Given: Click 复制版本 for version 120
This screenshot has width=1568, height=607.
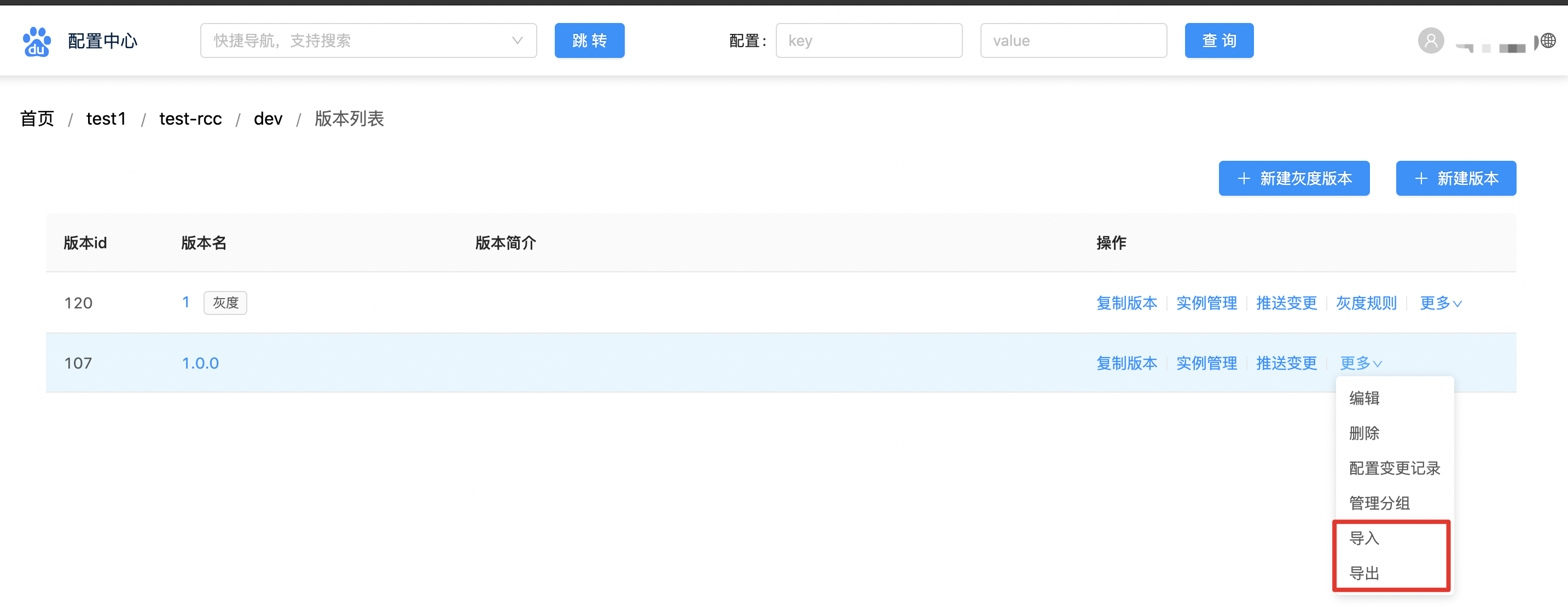Looking at the screenshot, I should tap(1126, 303).
